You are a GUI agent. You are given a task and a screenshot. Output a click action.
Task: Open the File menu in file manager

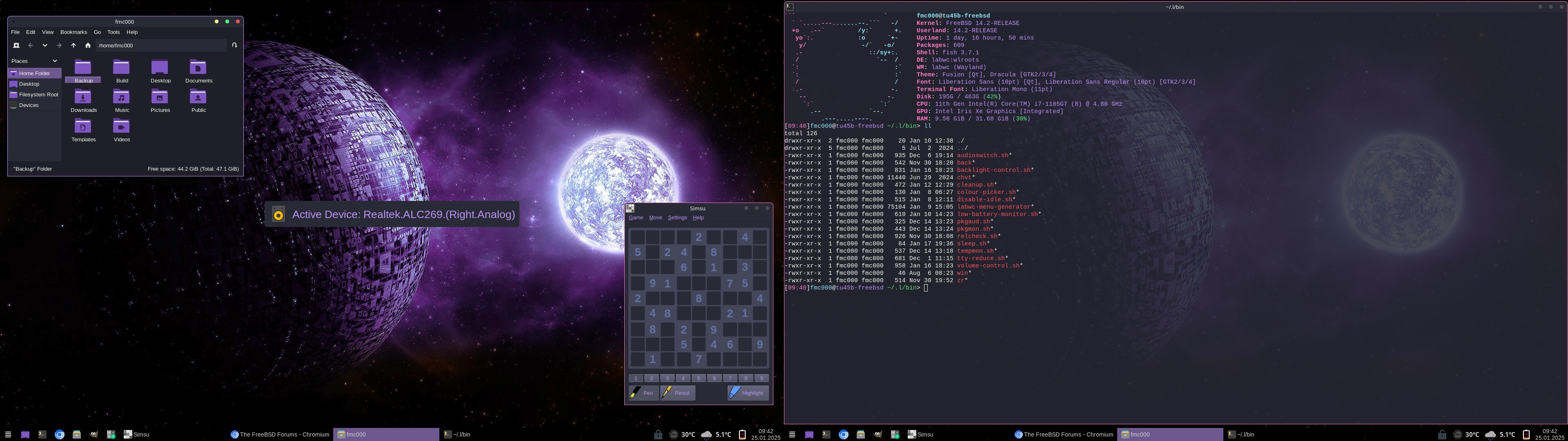click(x=15, y=32)
